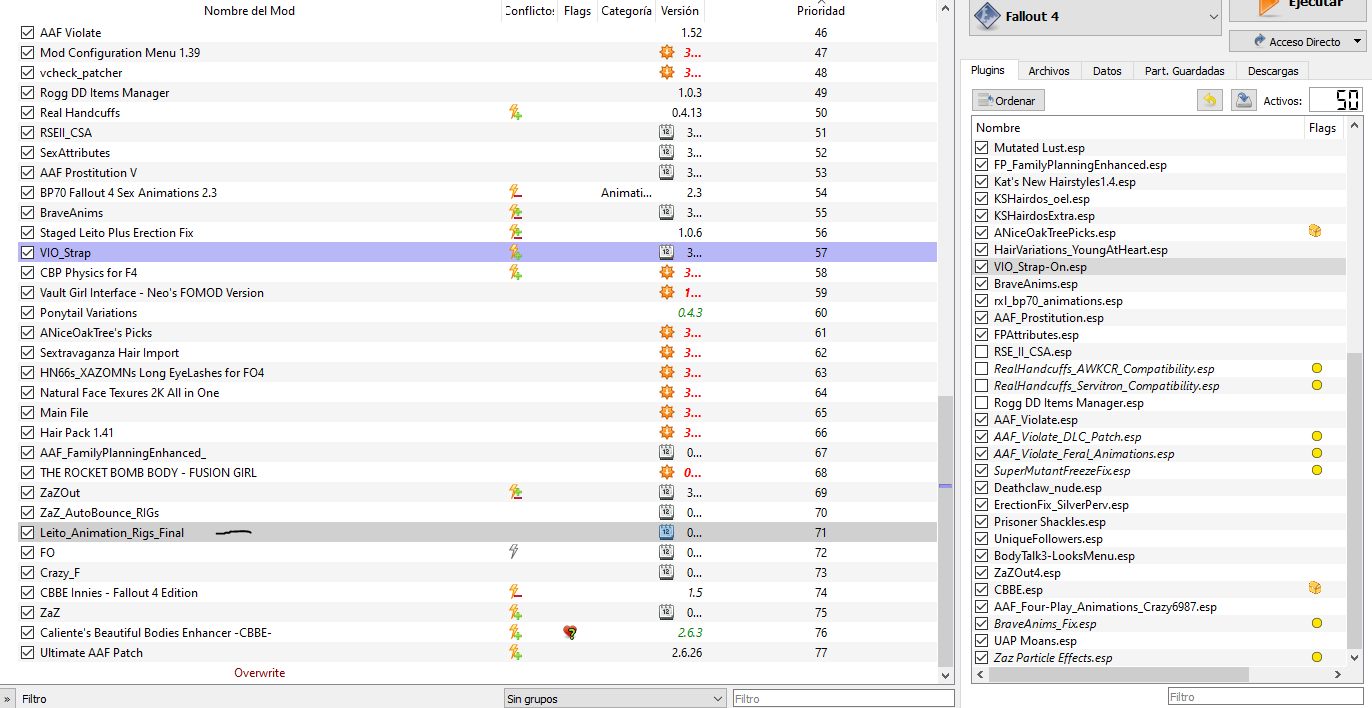This screenshot has height=708, width=1372.
Task: Disable the Ponytail Variations mod checkbox
Action: [27, 313]
